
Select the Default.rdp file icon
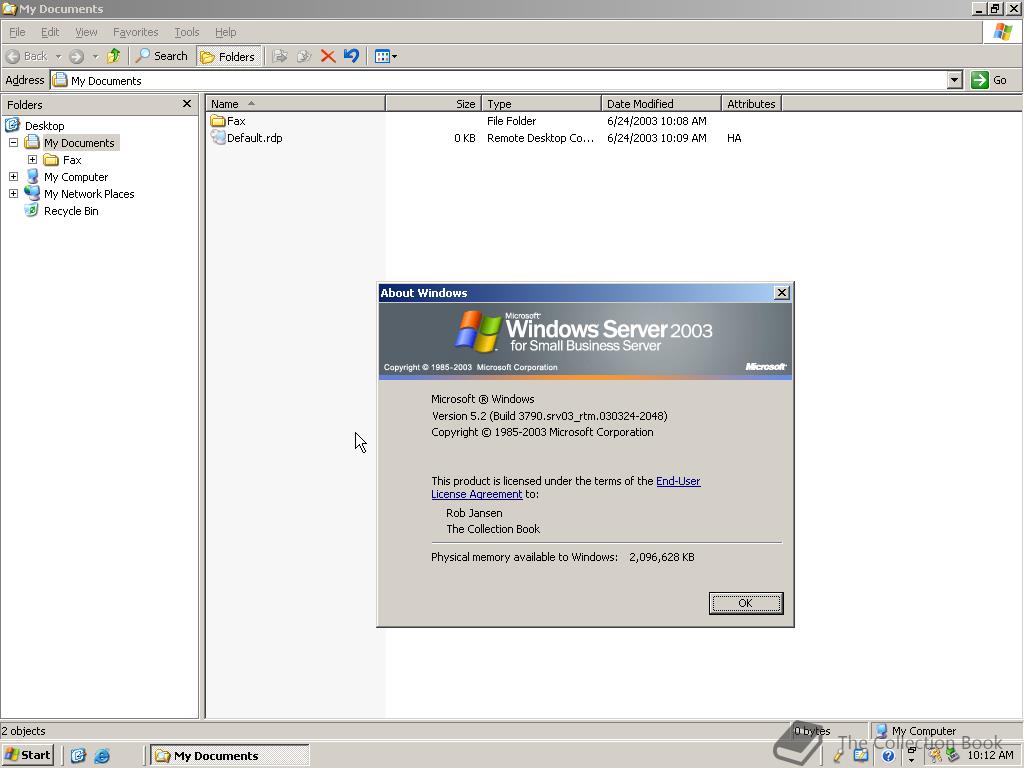(x=218, y=138)
